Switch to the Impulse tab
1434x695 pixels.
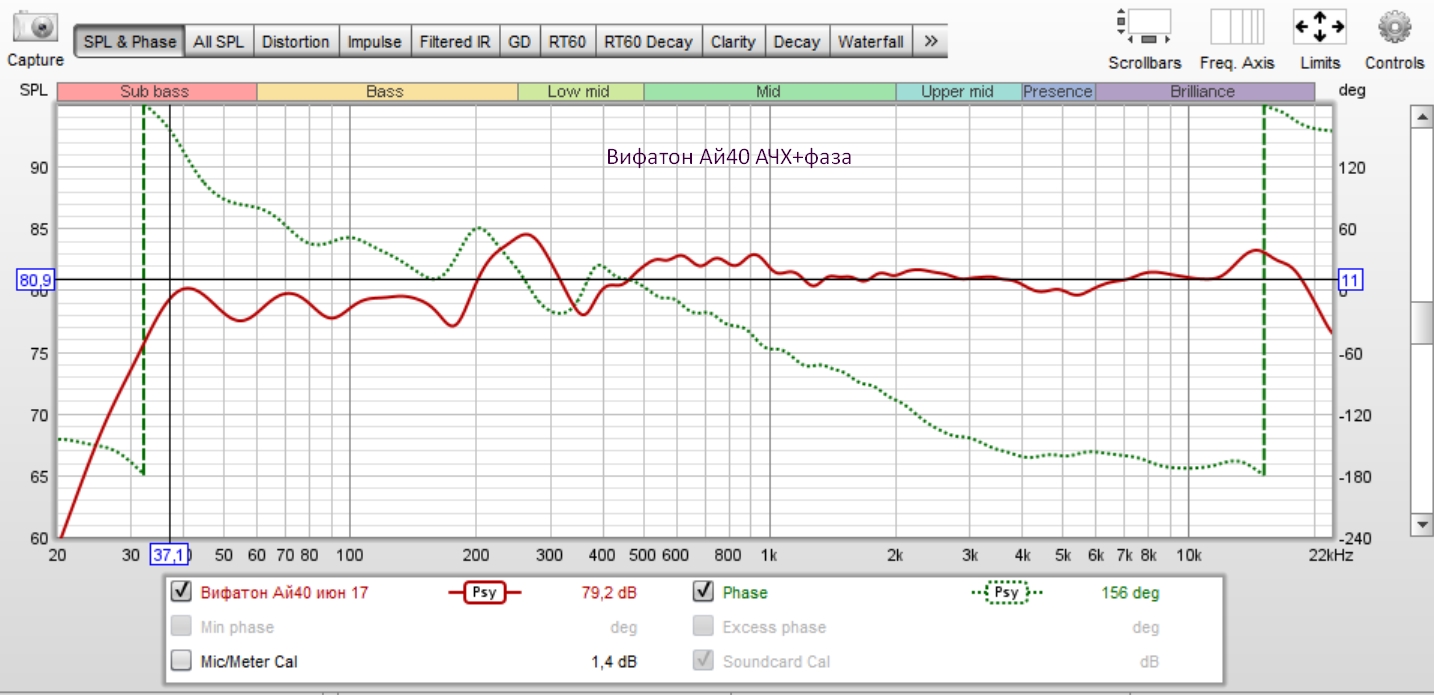point(374,41)
